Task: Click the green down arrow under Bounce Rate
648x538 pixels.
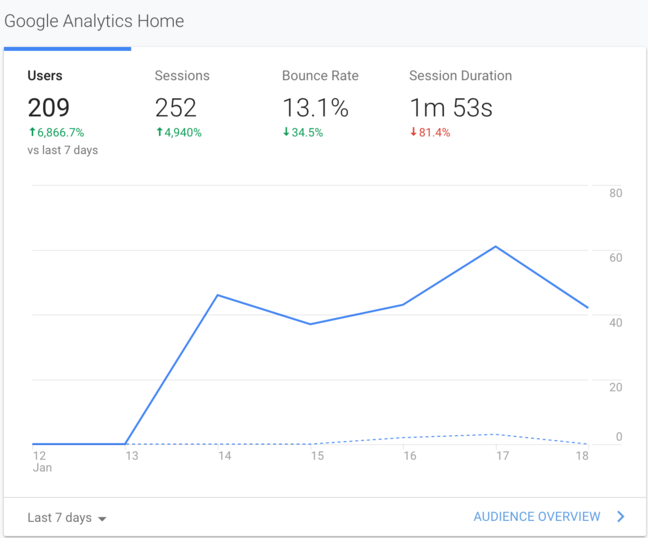Action: 286,132
